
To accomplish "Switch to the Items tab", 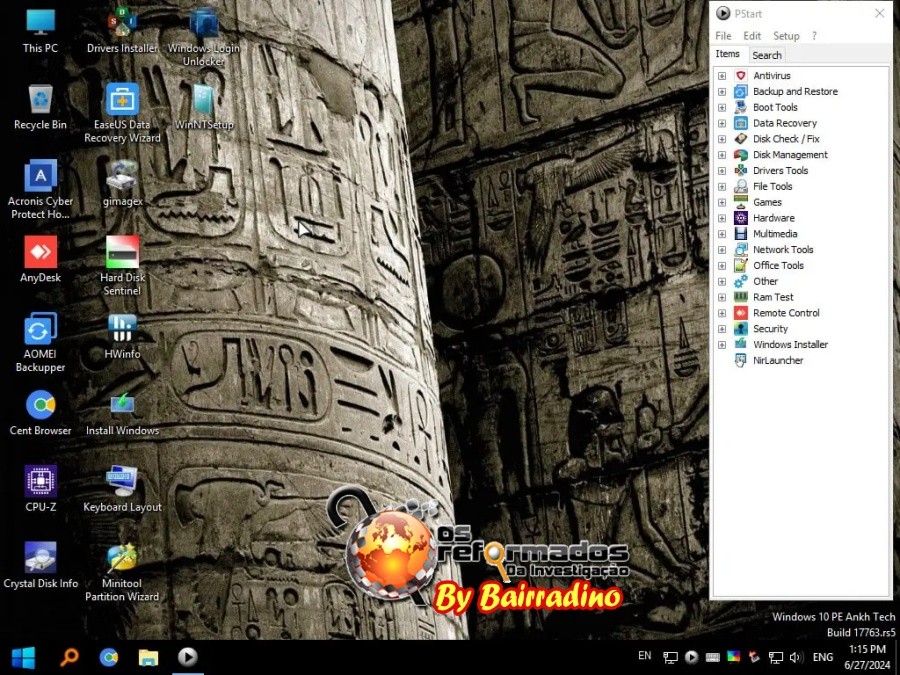I will point(727,54).
